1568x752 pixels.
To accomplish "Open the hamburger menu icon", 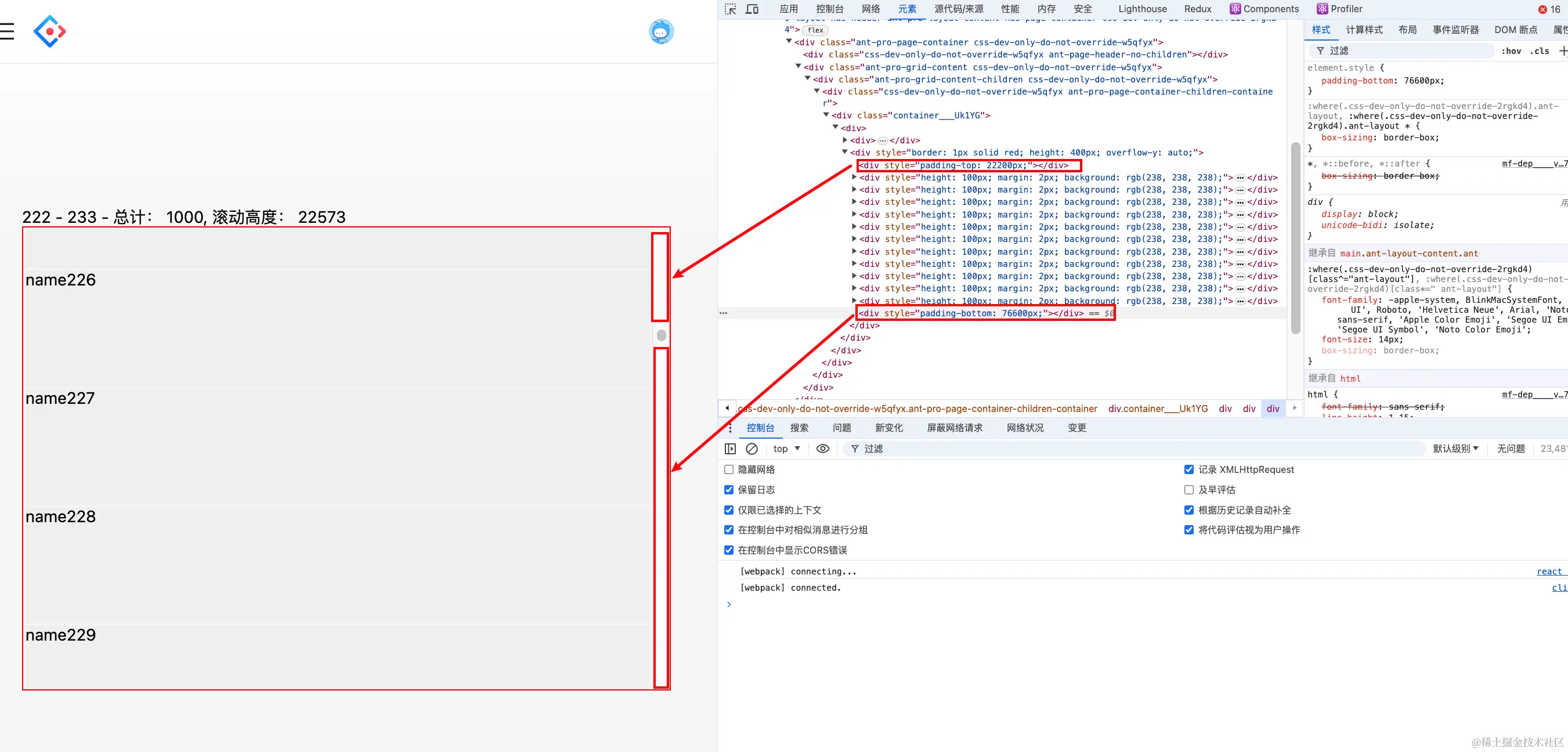I will [7, 31].
